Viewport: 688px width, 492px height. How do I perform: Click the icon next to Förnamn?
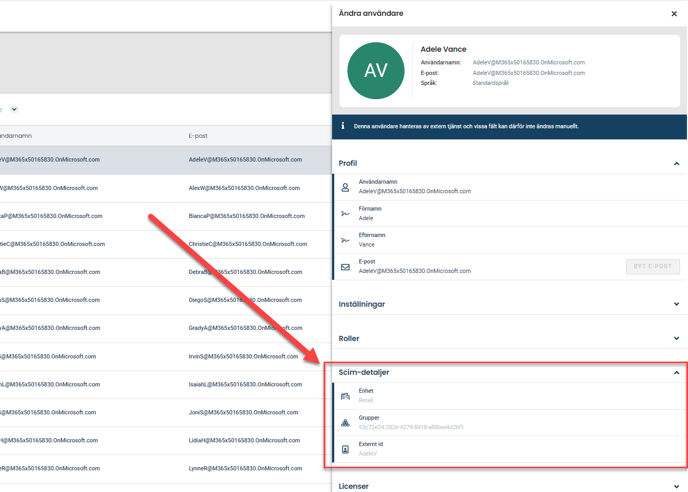coord(345,214)
